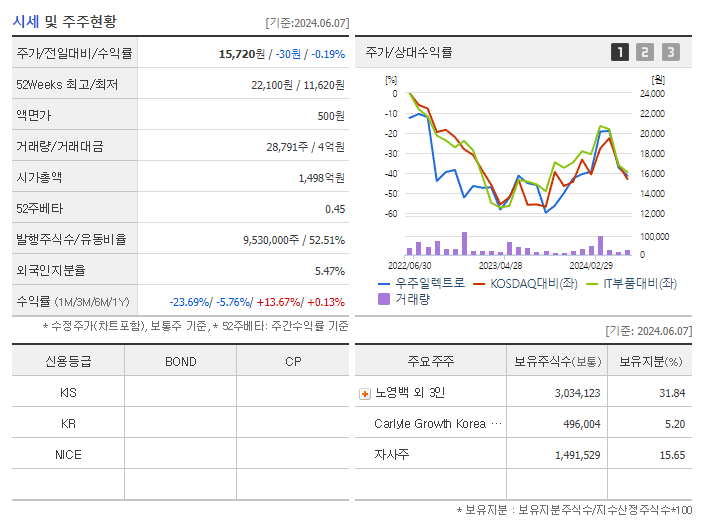Select 28,791주 / 4억원 value
Image resolution: width=702 pixels, height=525 pixels.
tap(305, 147)
